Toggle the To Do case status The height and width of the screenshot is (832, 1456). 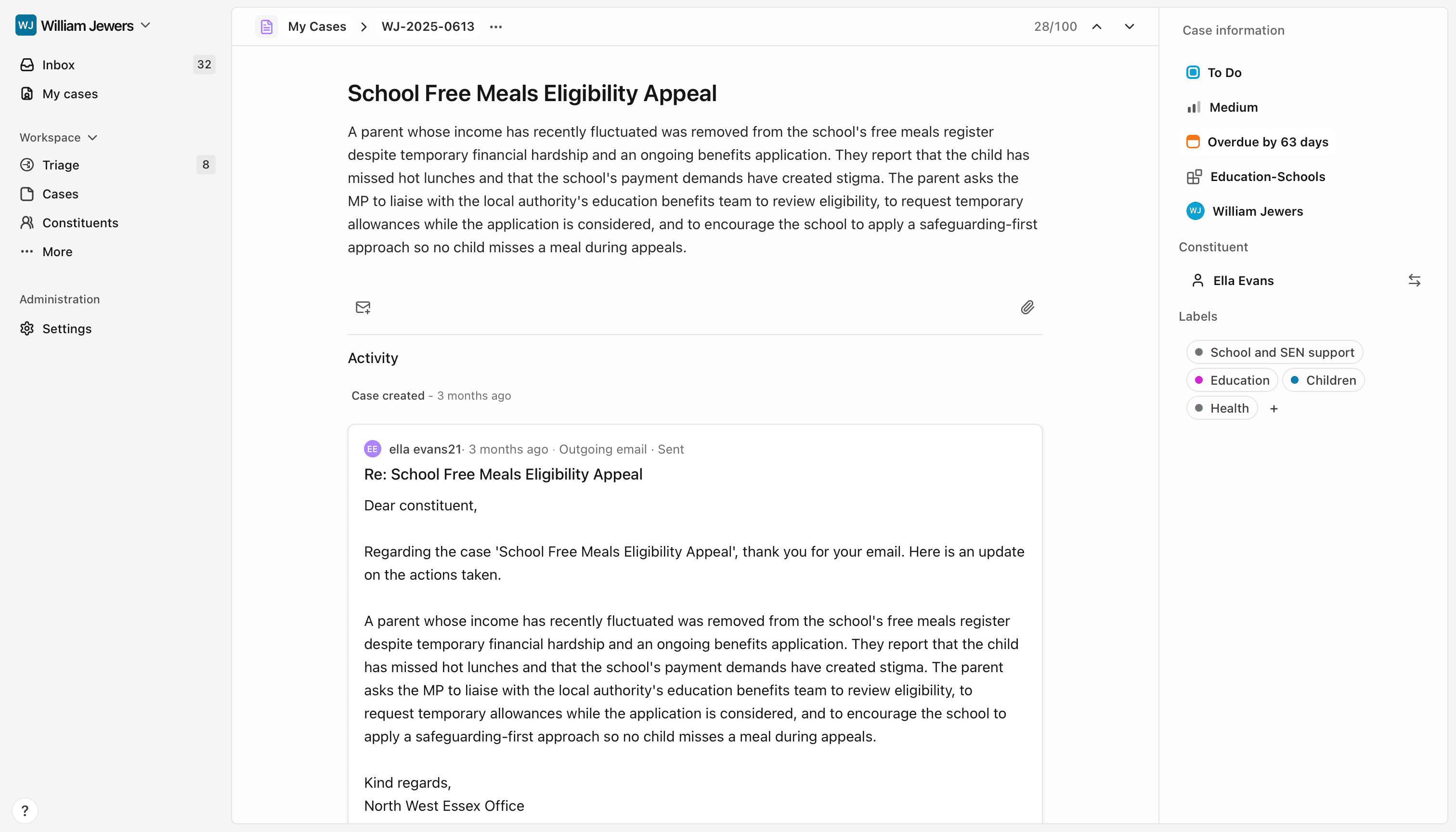tap(1224, 72)
